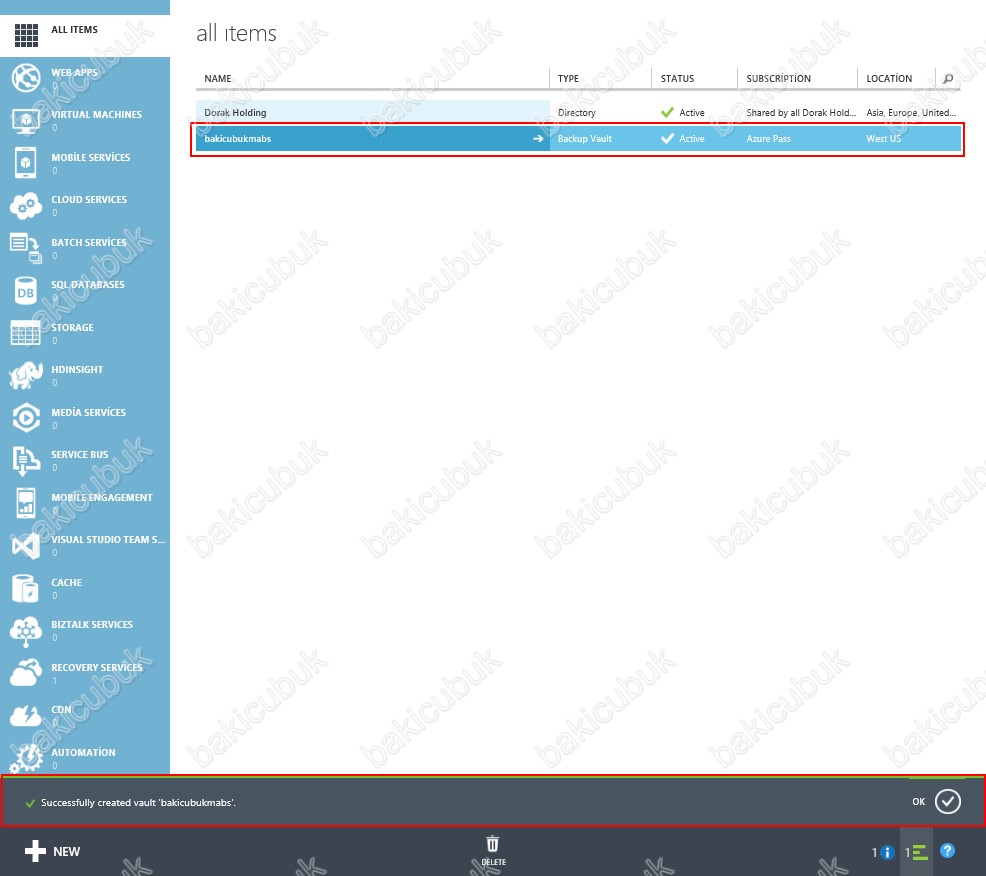Sort by the Type column header
Image resolution: width=986 pixels, height=876 pixels.
pos(568,79)
